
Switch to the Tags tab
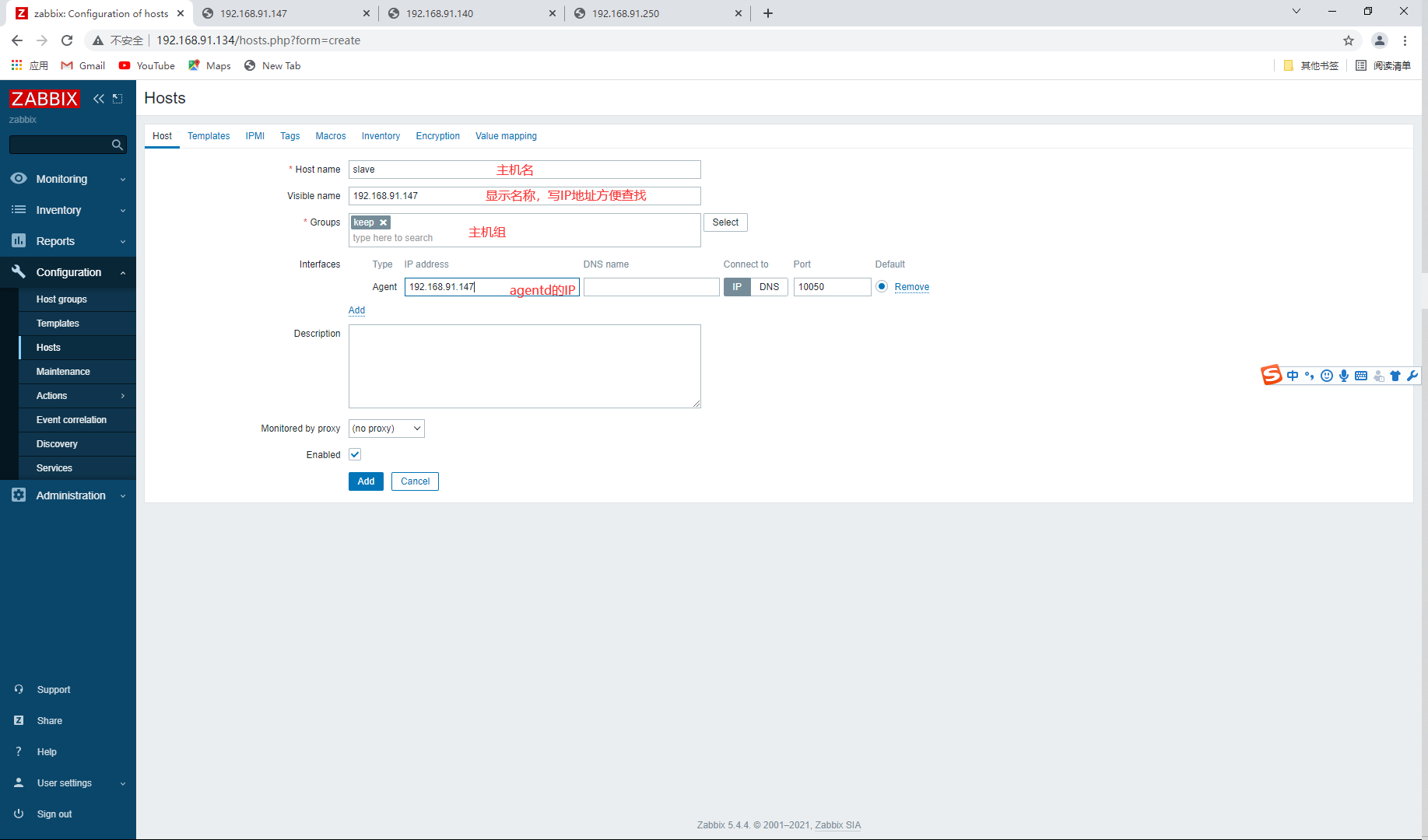290,136
